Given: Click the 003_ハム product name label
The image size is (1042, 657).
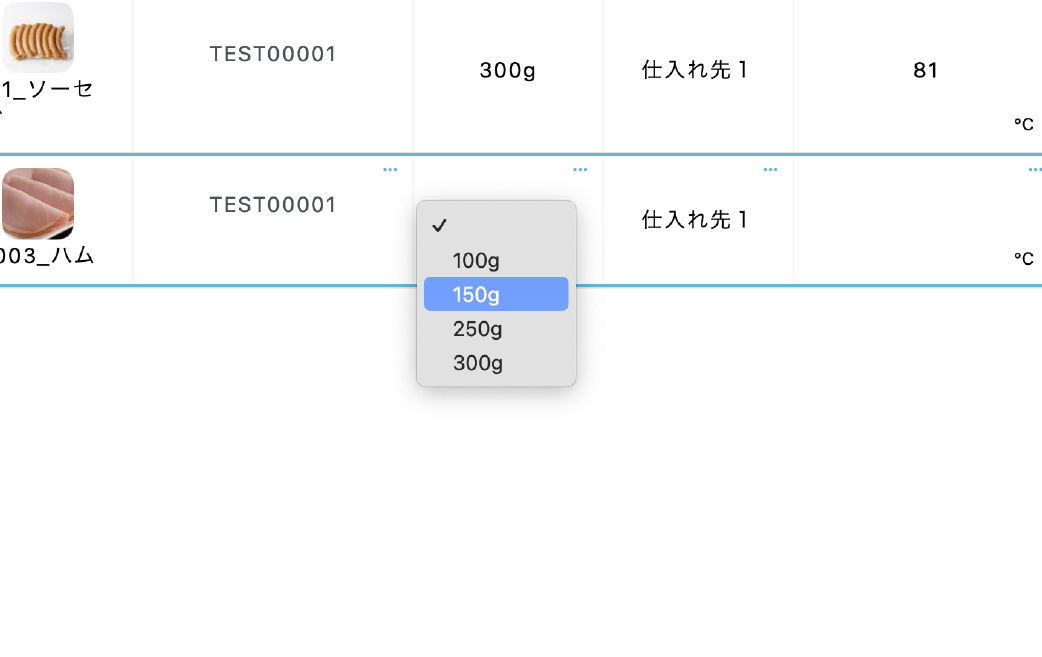Looking at the screenshot, I should pos(48,255).
